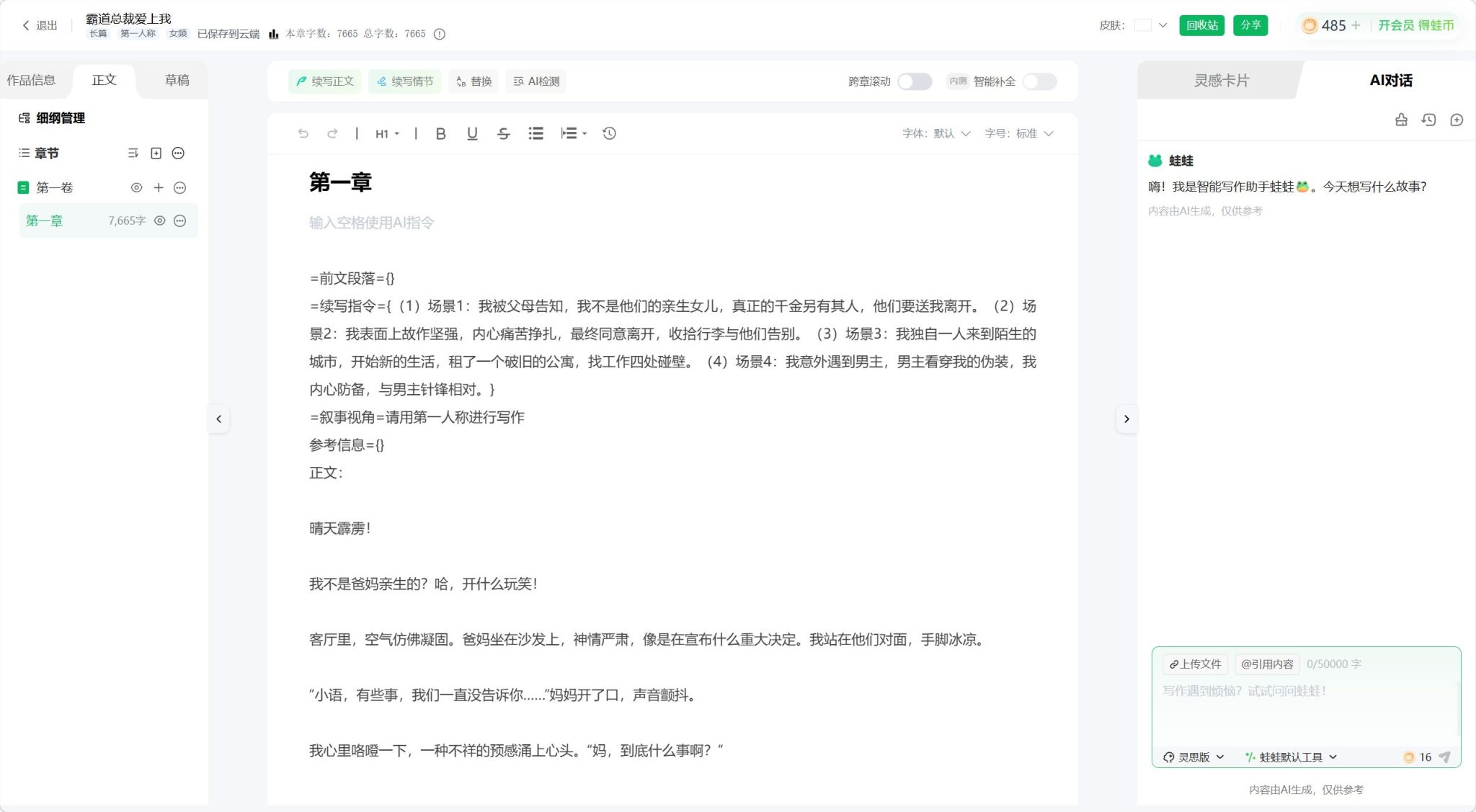The width and height of the screenshot is (1476, 812).
Task: Click the 皮肤 color swatch
Action: (x=1143, y=25)
